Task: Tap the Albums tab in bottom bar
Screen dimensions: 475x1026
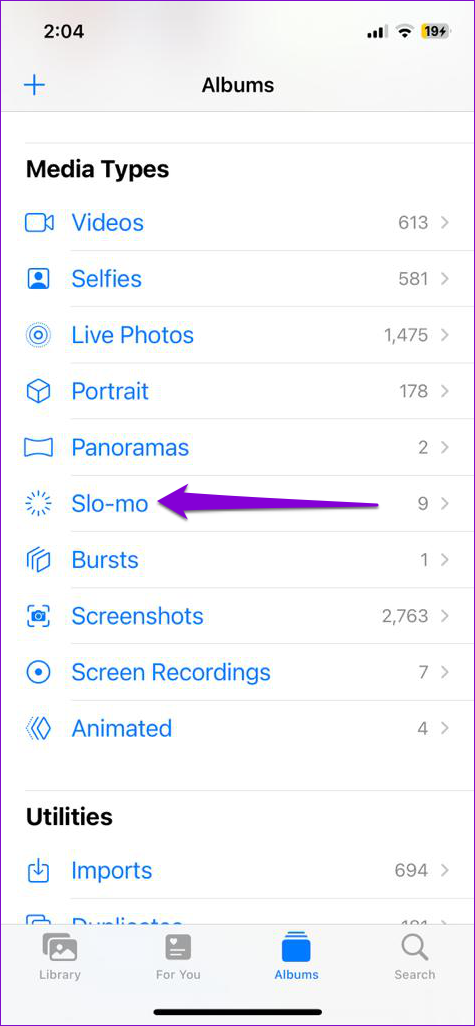Action: 296,957
